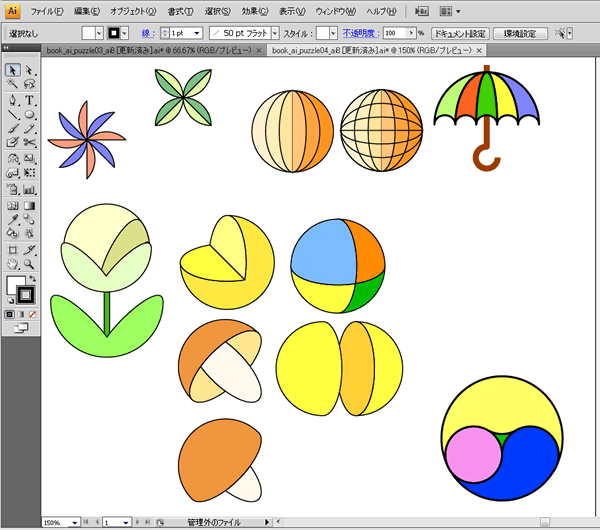The height and width of the screenshot is (530, 600).
Task: Click the ドキュメント設定 button
Action: 460,34
